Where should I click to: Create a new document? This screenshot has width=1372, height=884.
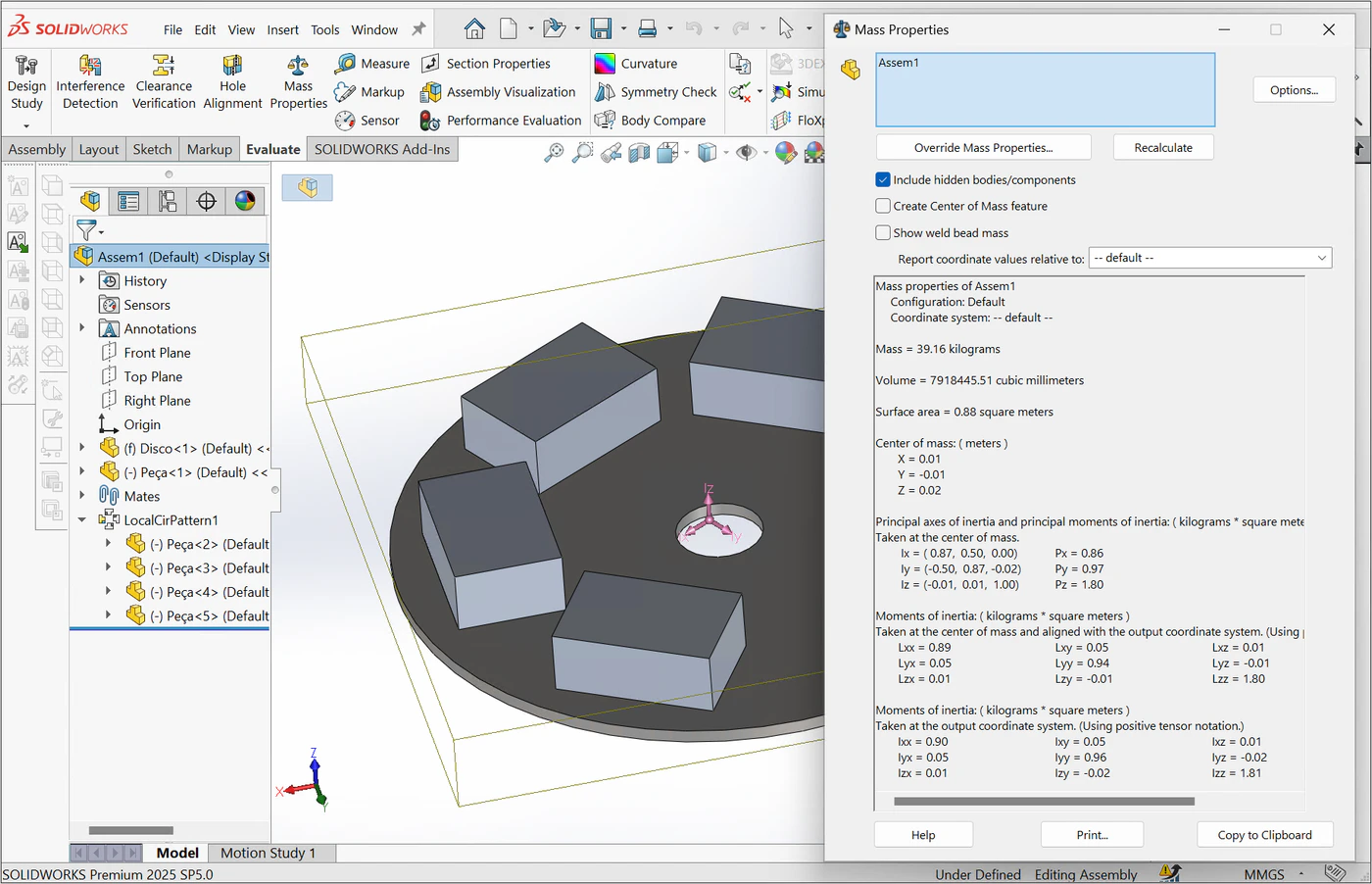[x=509, y=28]
